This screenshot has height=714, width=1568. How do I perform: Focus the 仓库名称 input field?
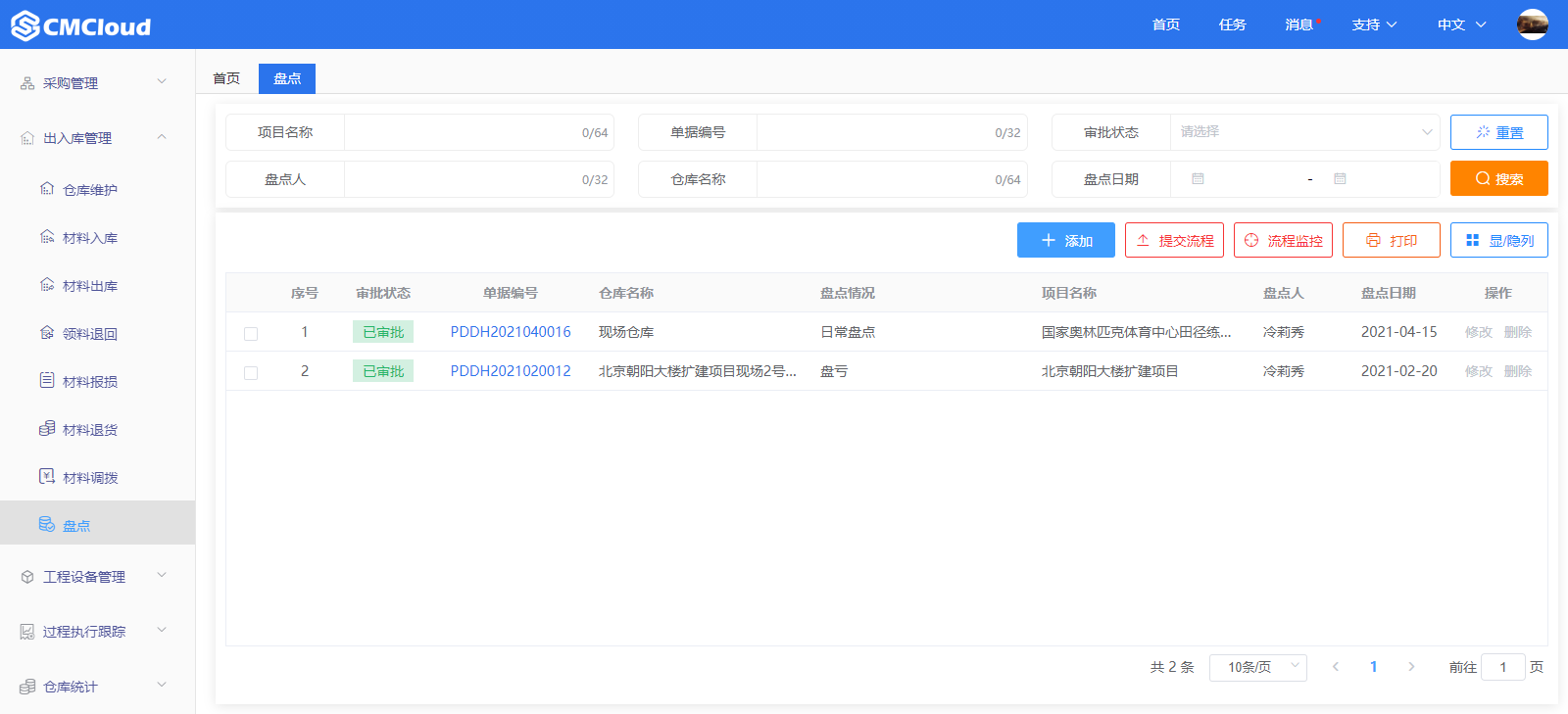892,179
